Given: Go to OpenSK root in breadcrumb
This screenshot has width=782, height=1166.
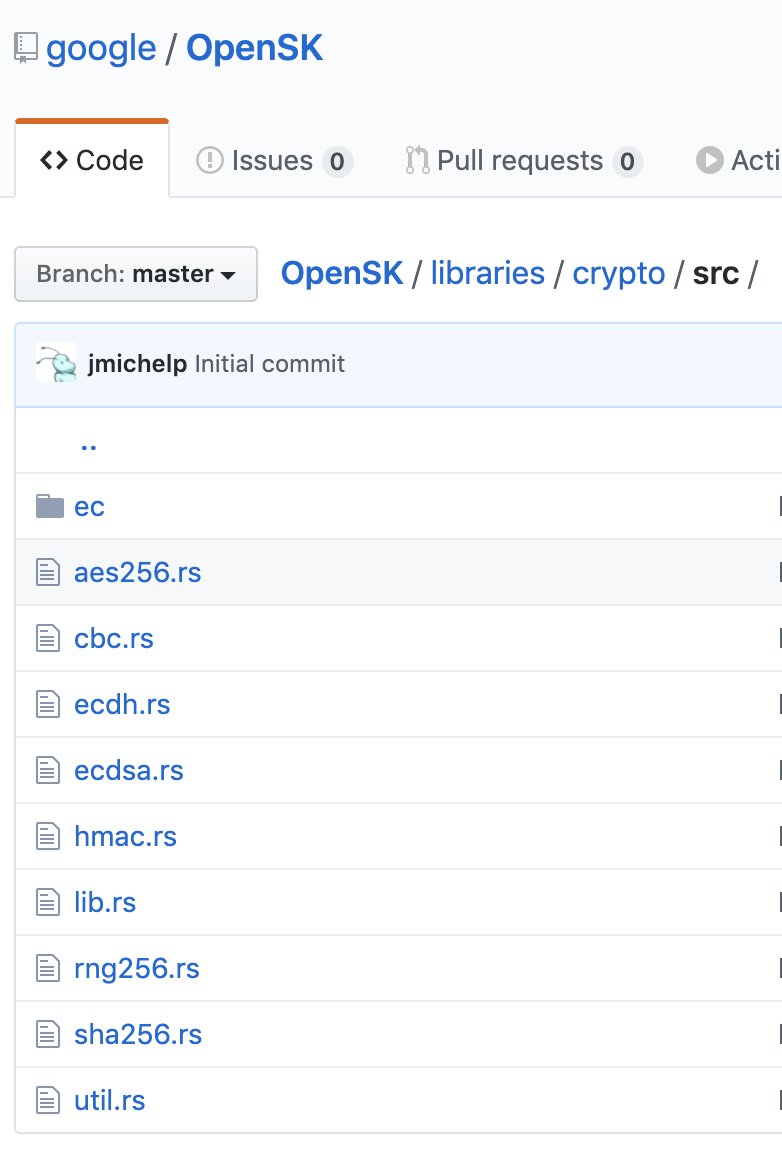Looking at the screenshot, I should point(342,274).
